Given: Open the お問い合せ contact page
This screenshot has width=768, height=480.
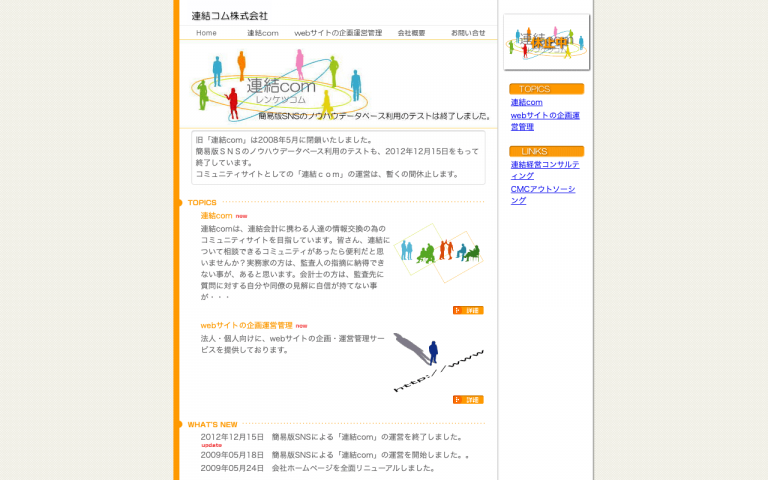Looking at the screenshot, I should 468,33.
